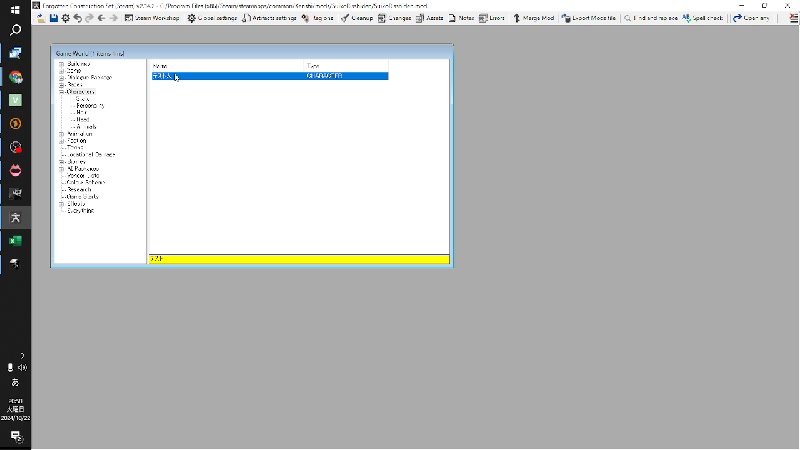Click the Undo arrow icon
The height and width of the screenshot is (450, 800).
78,18
